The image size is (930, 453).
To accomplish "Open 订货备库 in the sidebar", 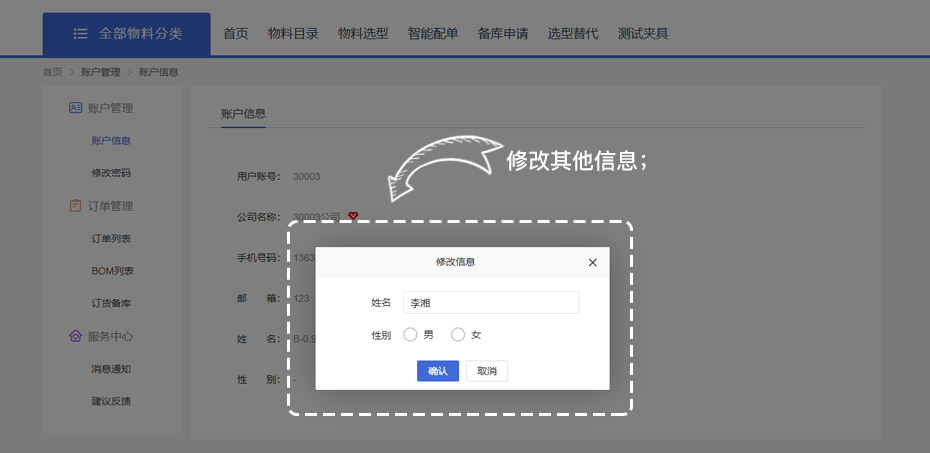I will pyautogui.click(x=111, y=304).
